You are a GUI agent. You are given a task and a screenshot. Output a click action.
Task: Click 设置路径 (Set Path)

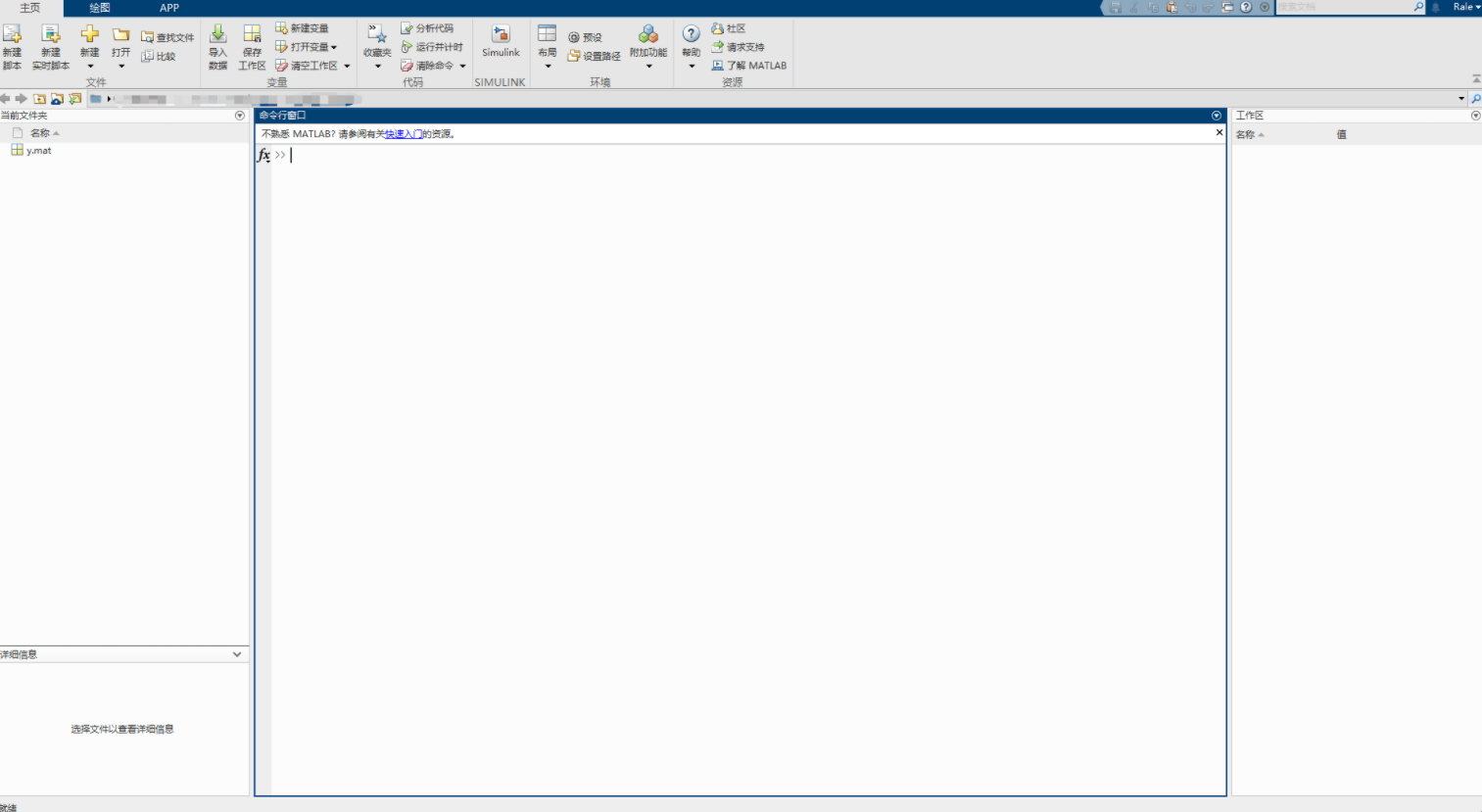594,56
